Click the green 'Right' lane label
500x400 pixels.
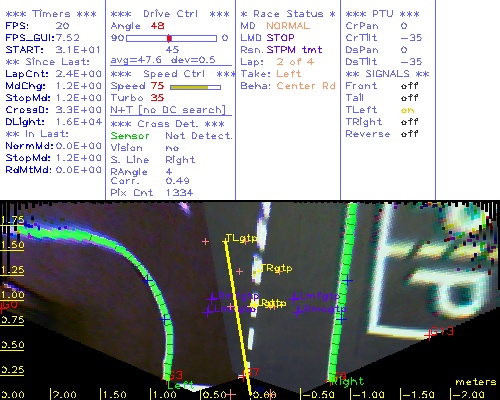click(x=349, y=381)
